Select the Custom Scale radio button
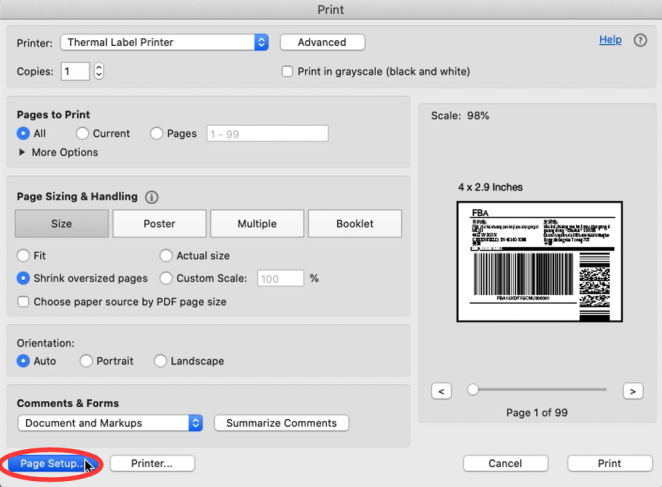Image resolution: width=662 pixels, height=487 pixels. click(x=166, y=278)
